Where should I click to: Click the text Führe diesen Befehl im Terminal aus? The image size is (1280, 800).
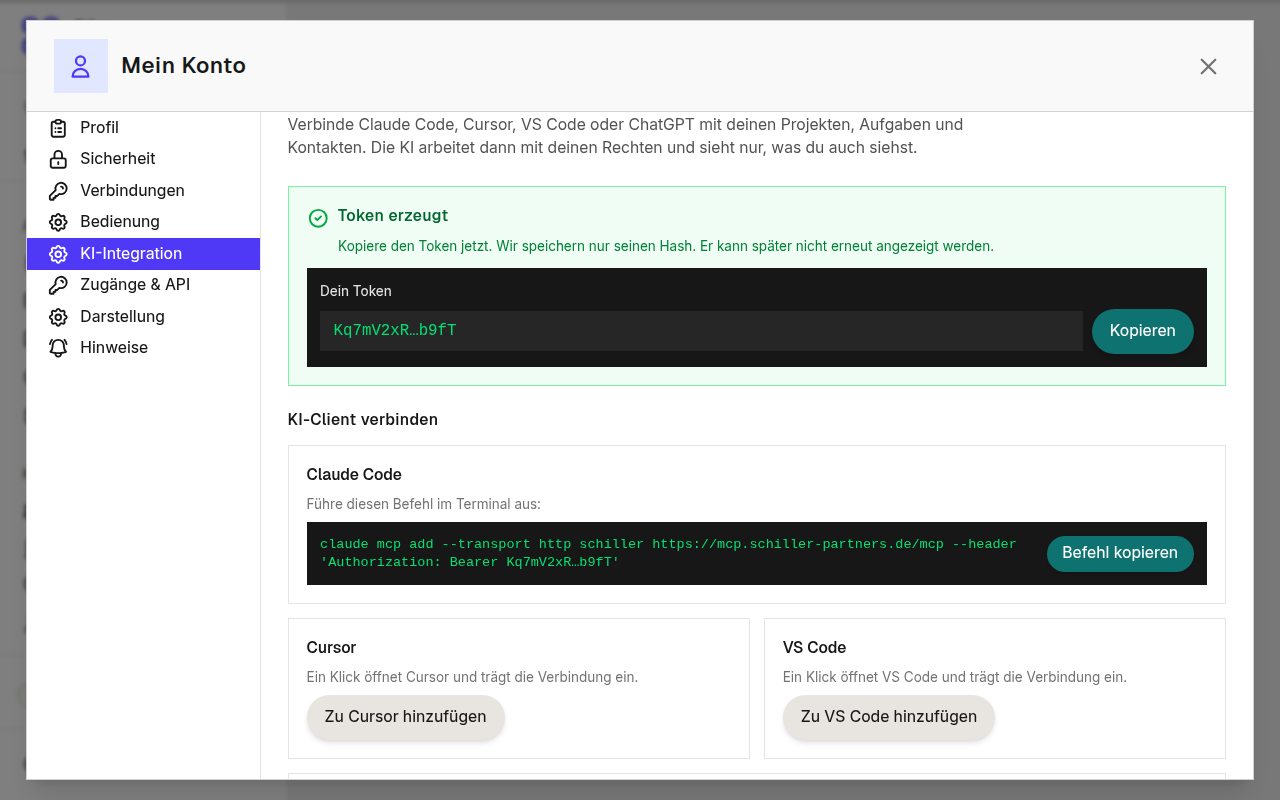click(424, 505)
